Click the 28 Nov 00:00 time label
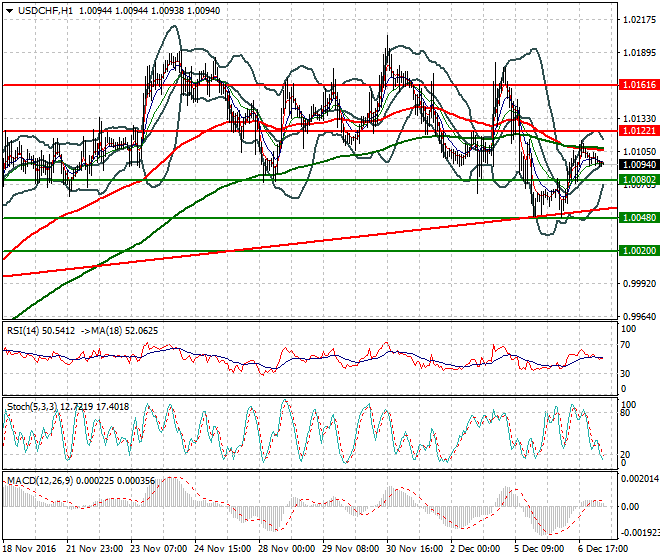660x560 pixels. click(x=287, y=549)
